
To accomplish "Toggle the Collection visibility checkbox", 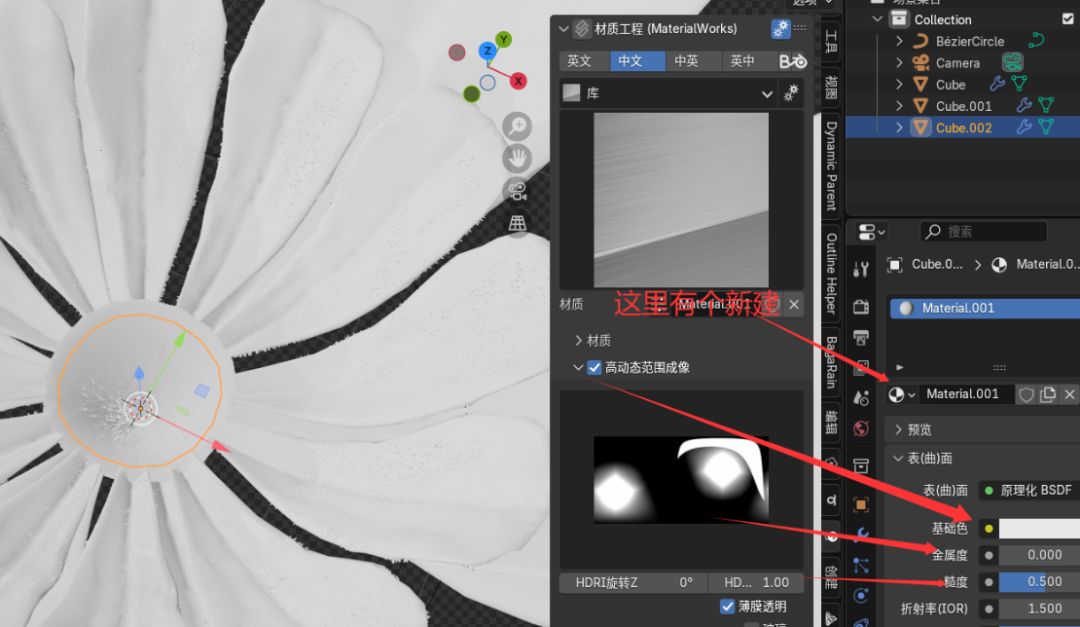I will click(x=1068, y=19).
